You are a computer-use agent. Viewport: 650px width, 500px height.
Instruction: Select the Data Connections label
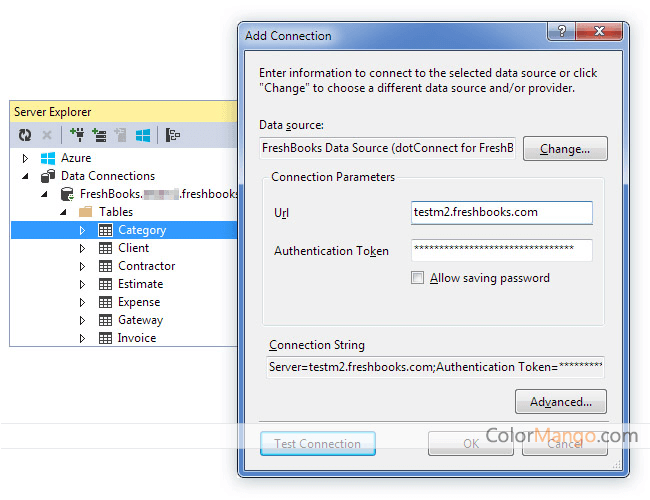108,176
